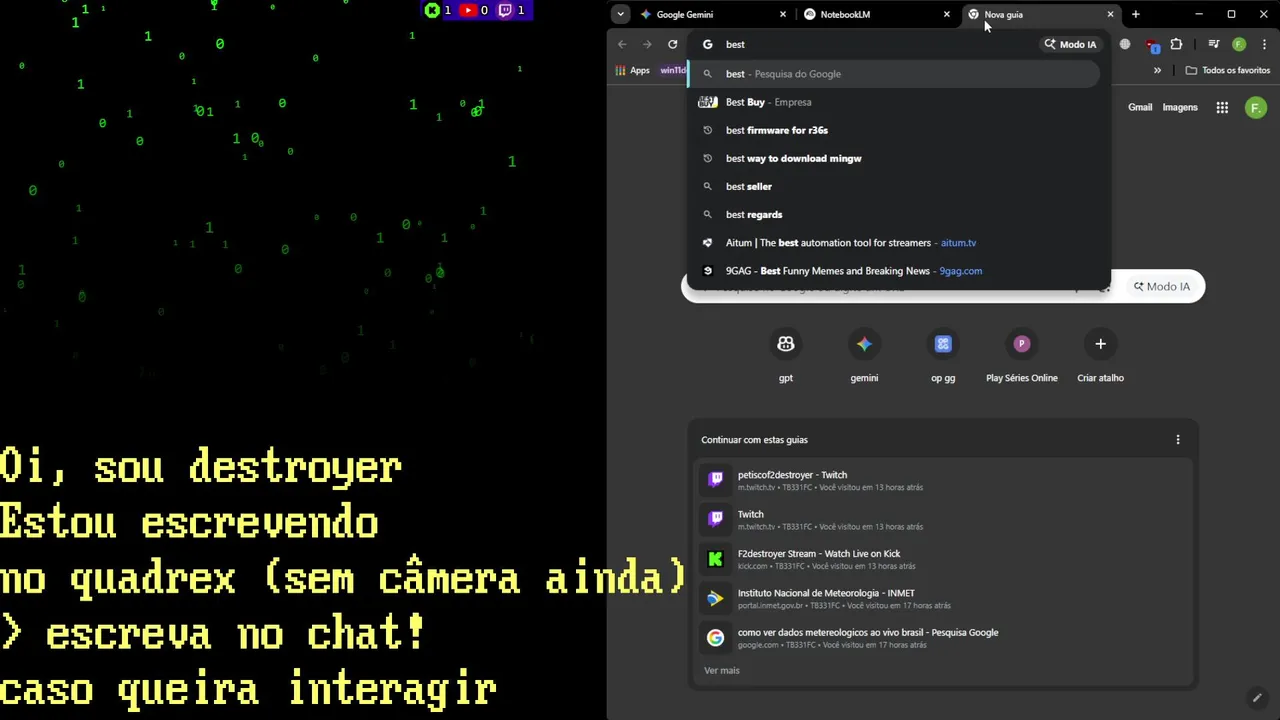Click the Twitch counter icon in overlay
Screen dimensions: 1280x720
505,10
